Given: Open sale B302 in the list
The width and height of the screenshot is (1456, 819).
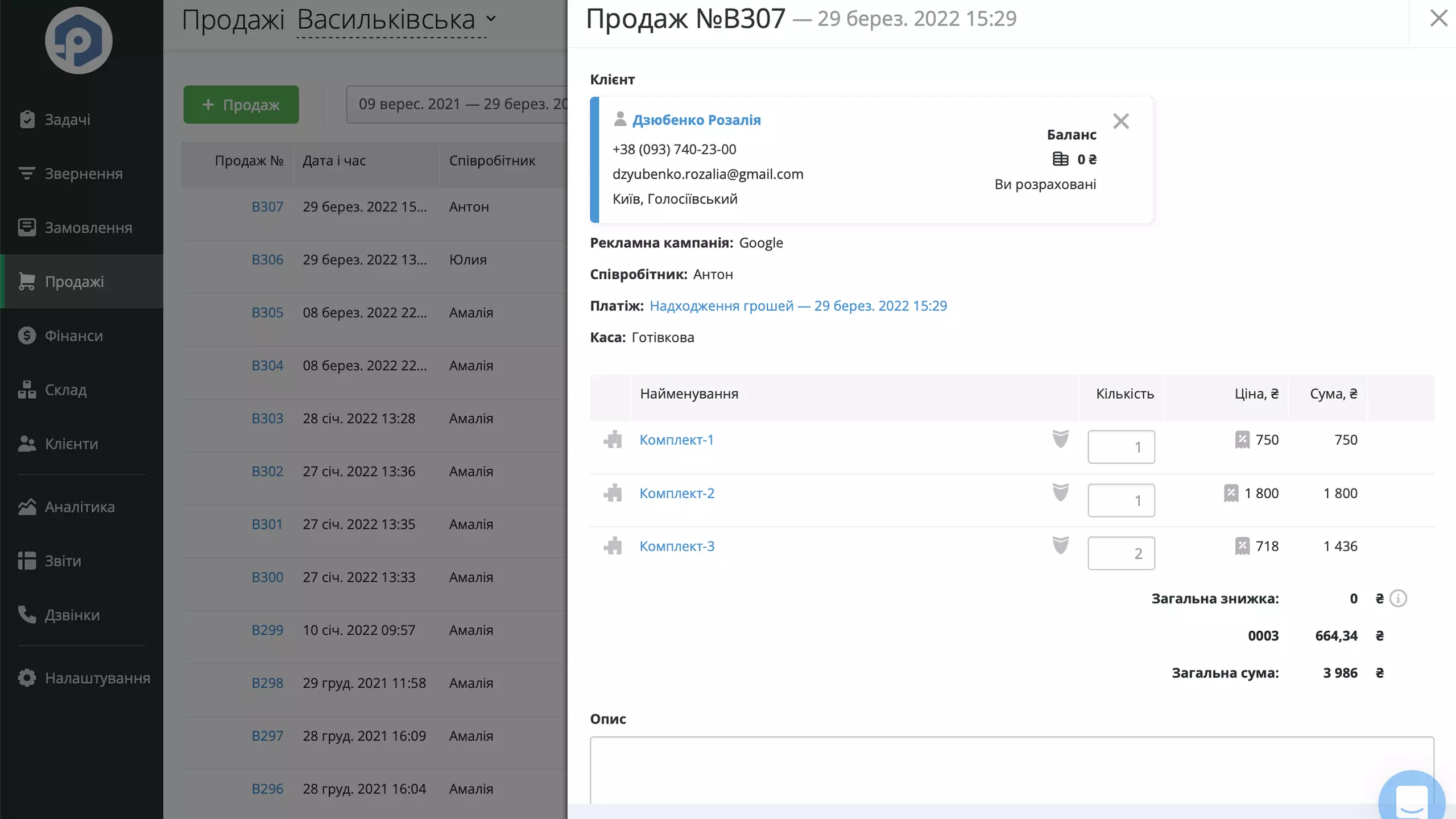Looking at the screenshot, I should pos(267,471).
